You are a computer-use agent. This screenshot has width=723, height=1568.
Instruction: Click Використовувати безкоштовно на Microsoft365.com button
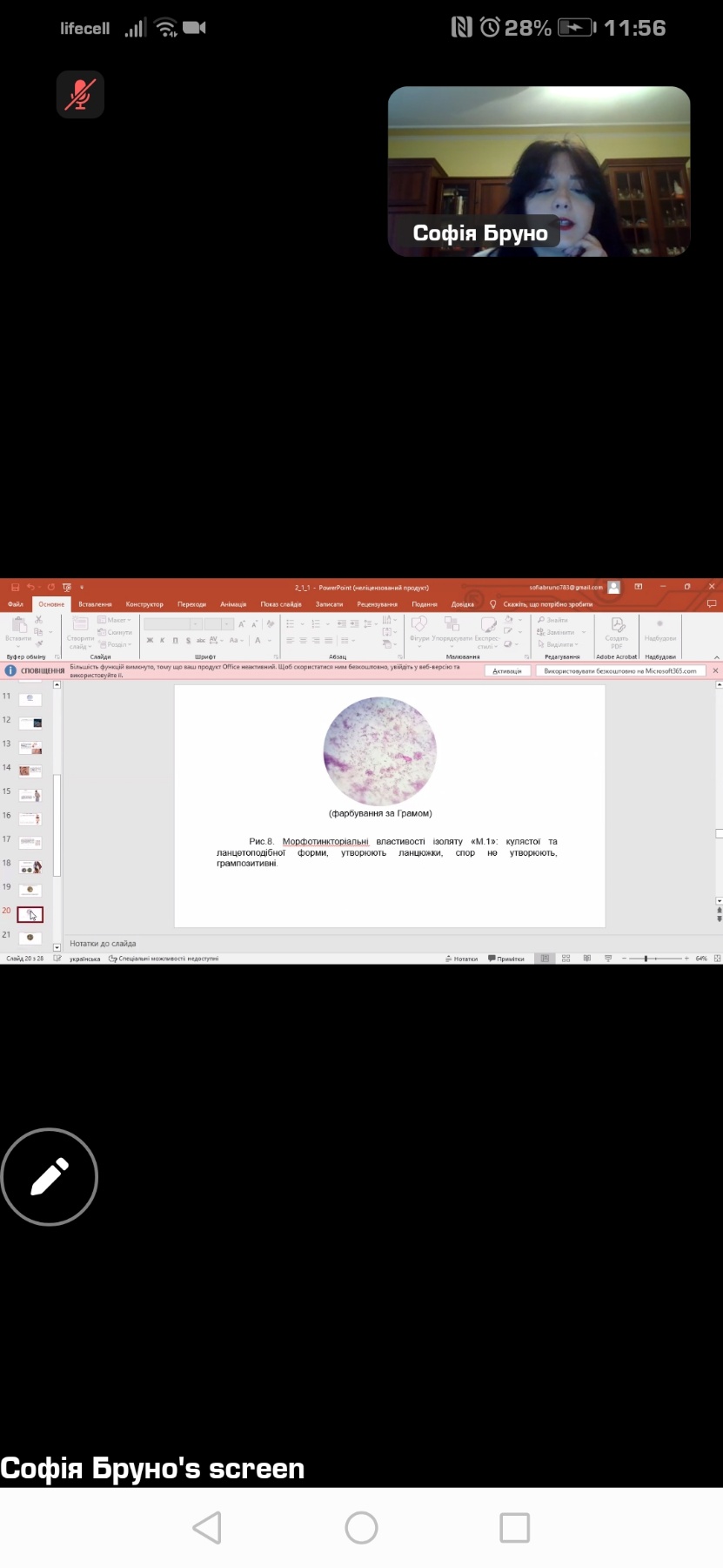(619, 671)
